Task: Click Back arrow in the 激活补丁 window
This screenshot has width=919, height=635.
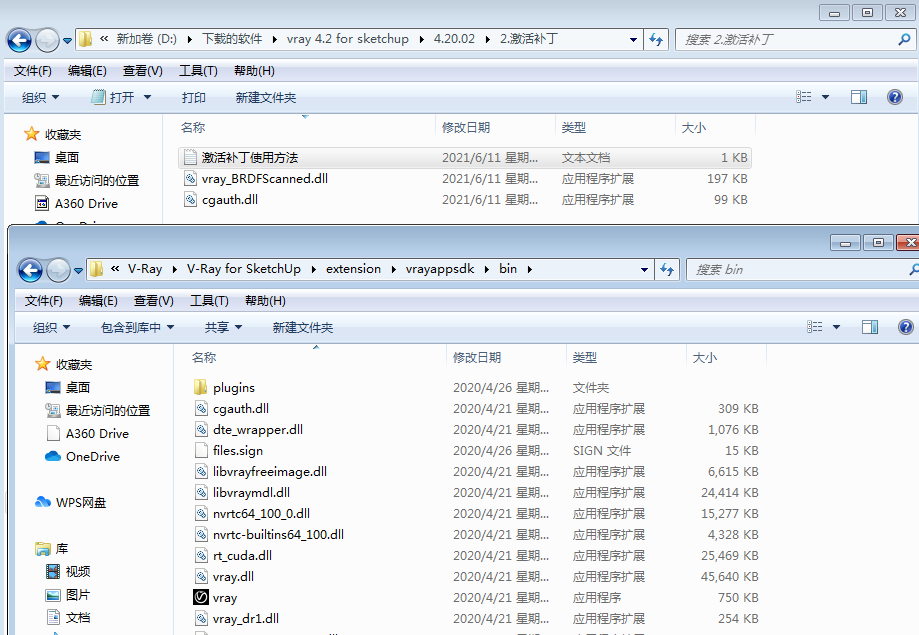Action: [x=19, y=40]
